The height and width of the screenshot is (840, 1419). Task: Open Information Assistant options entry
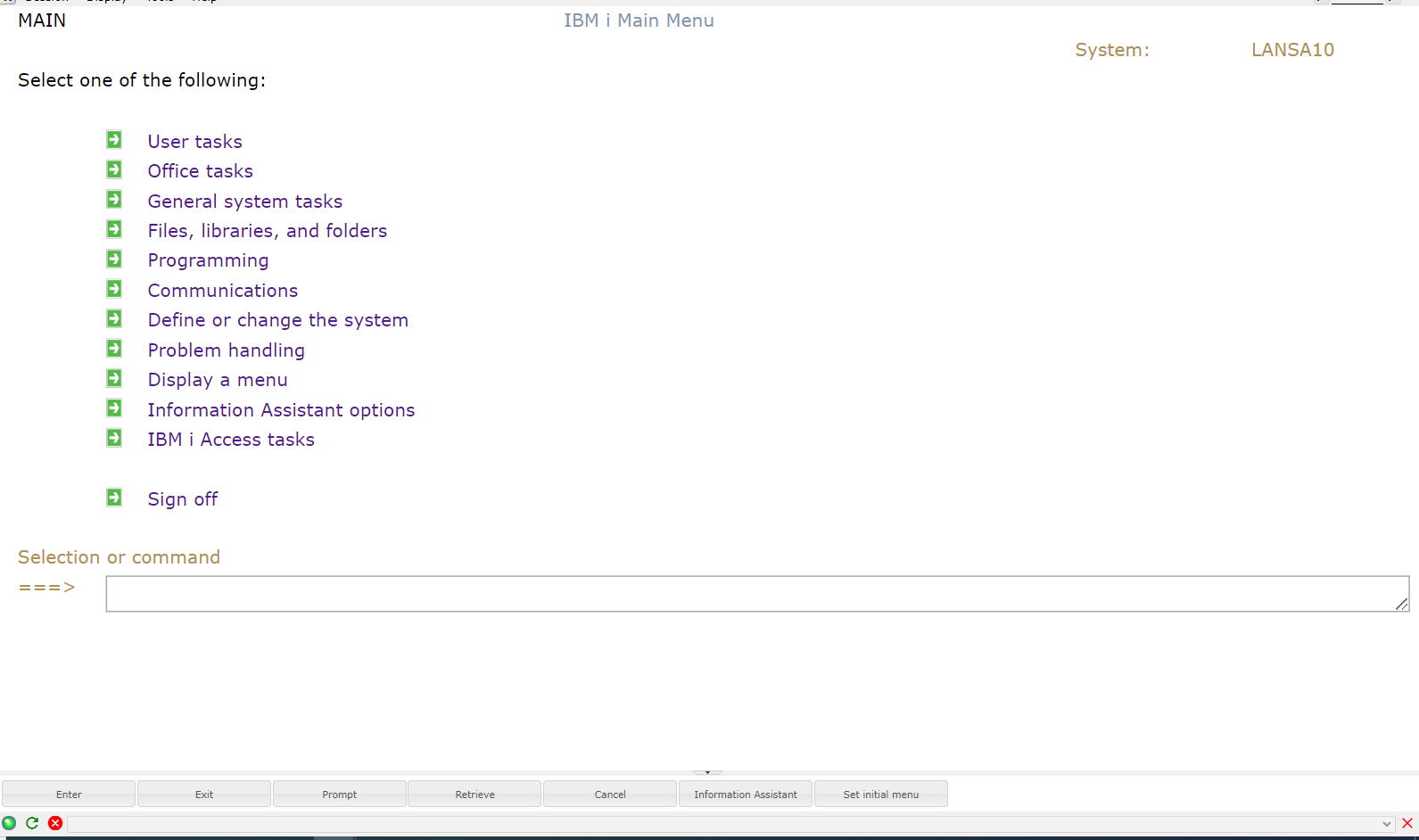tap(281, 410)
